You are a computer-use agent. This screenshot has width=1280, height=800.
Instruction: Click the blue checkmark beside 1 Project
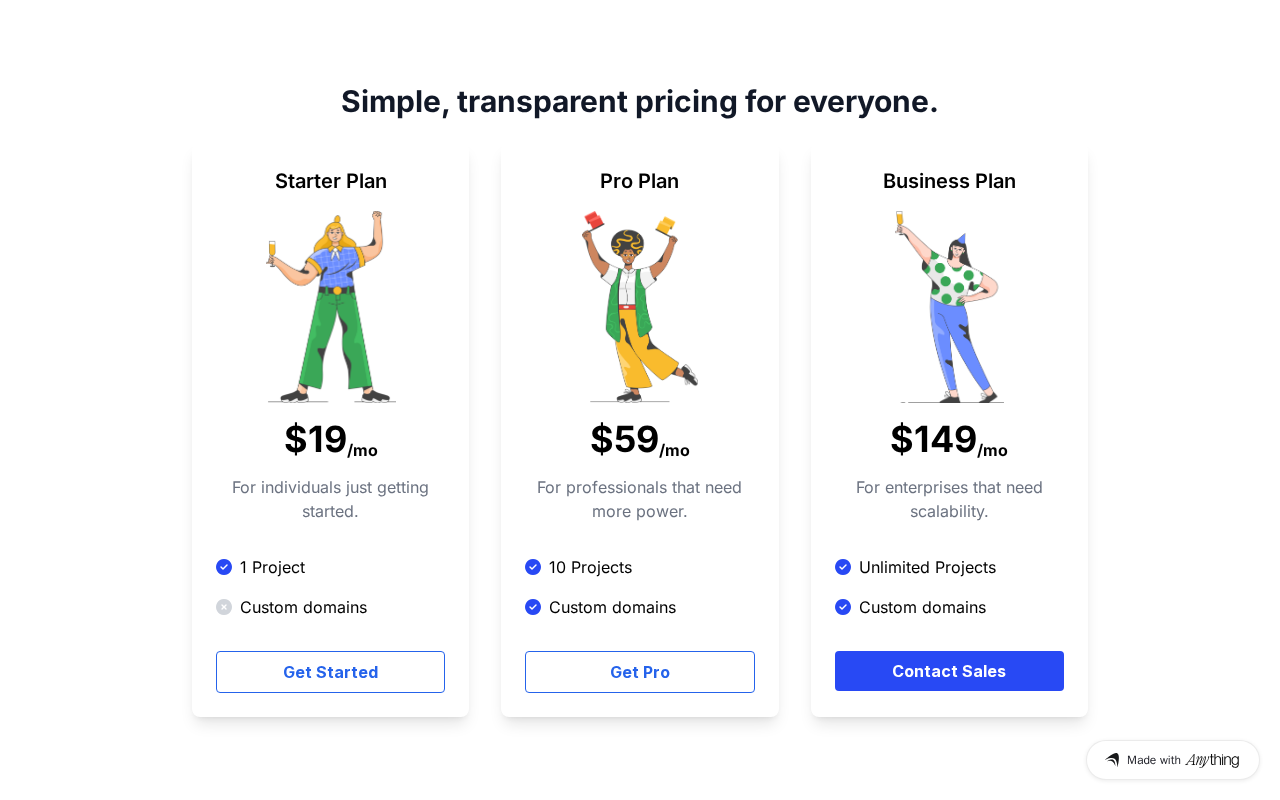click(x=224, y=567)
